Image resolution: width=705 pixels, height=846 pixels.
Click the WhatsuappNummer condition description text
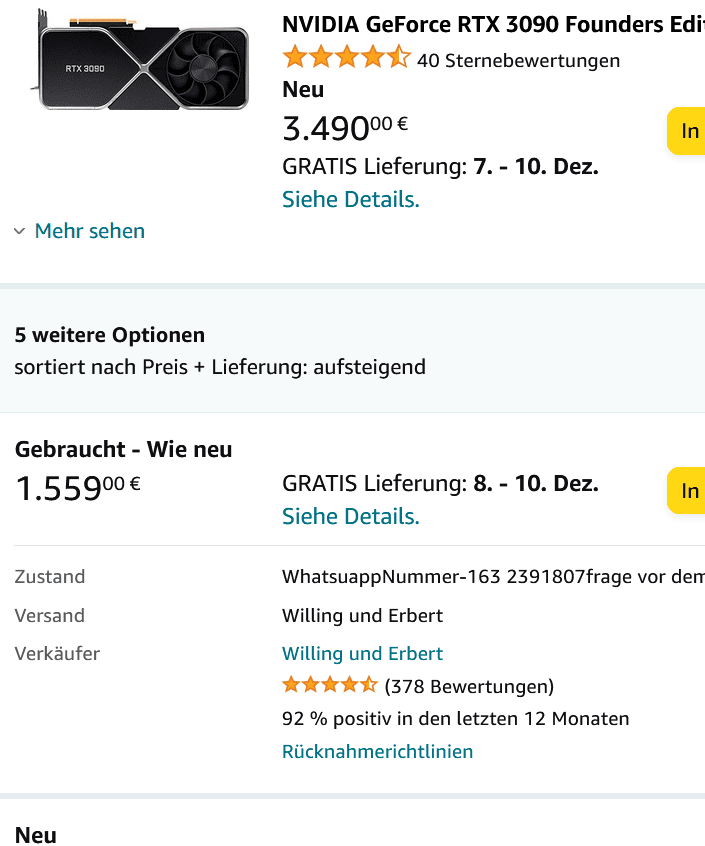pos(492,577)
